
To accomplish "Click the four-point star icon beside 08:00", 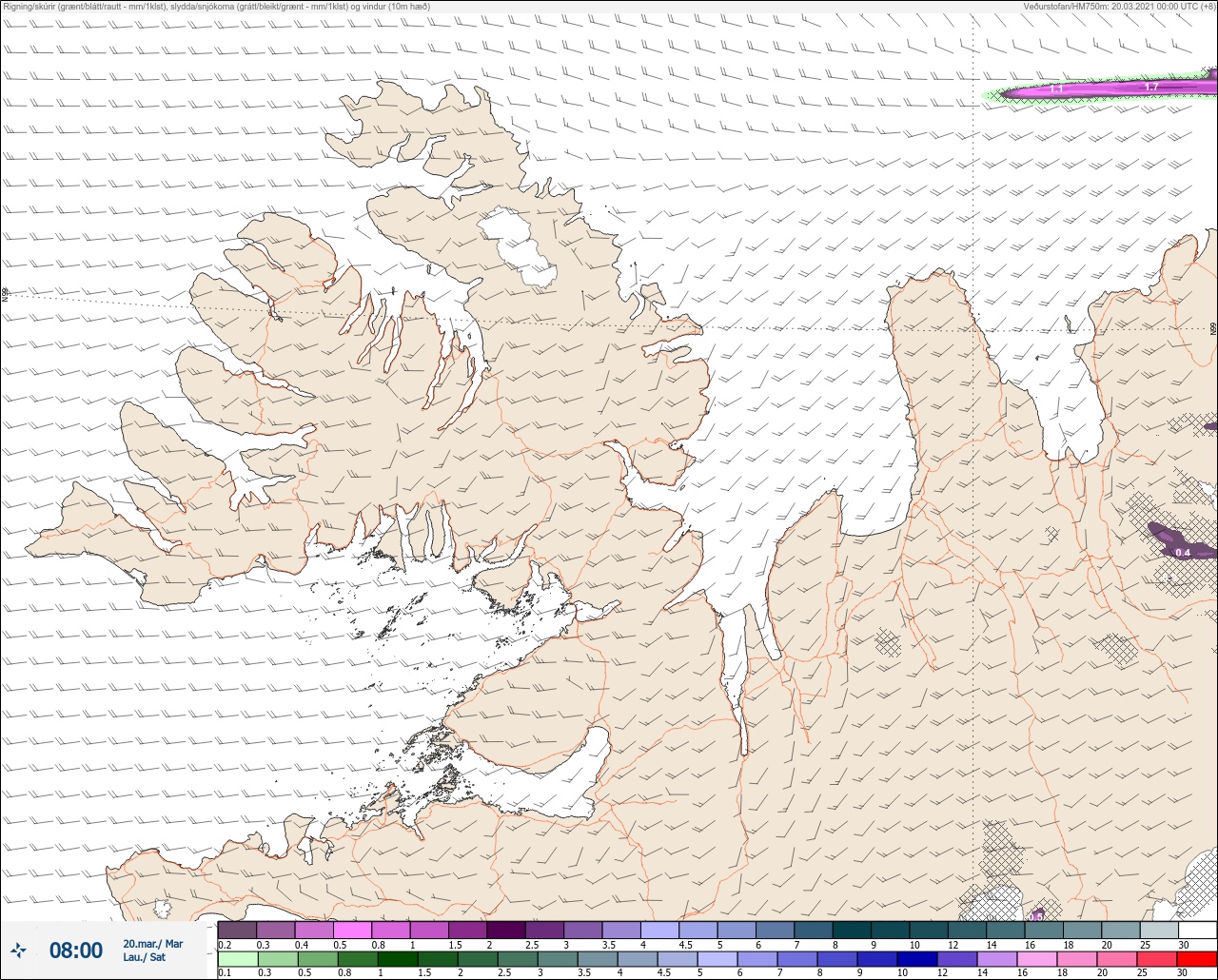I will point(18,951).
